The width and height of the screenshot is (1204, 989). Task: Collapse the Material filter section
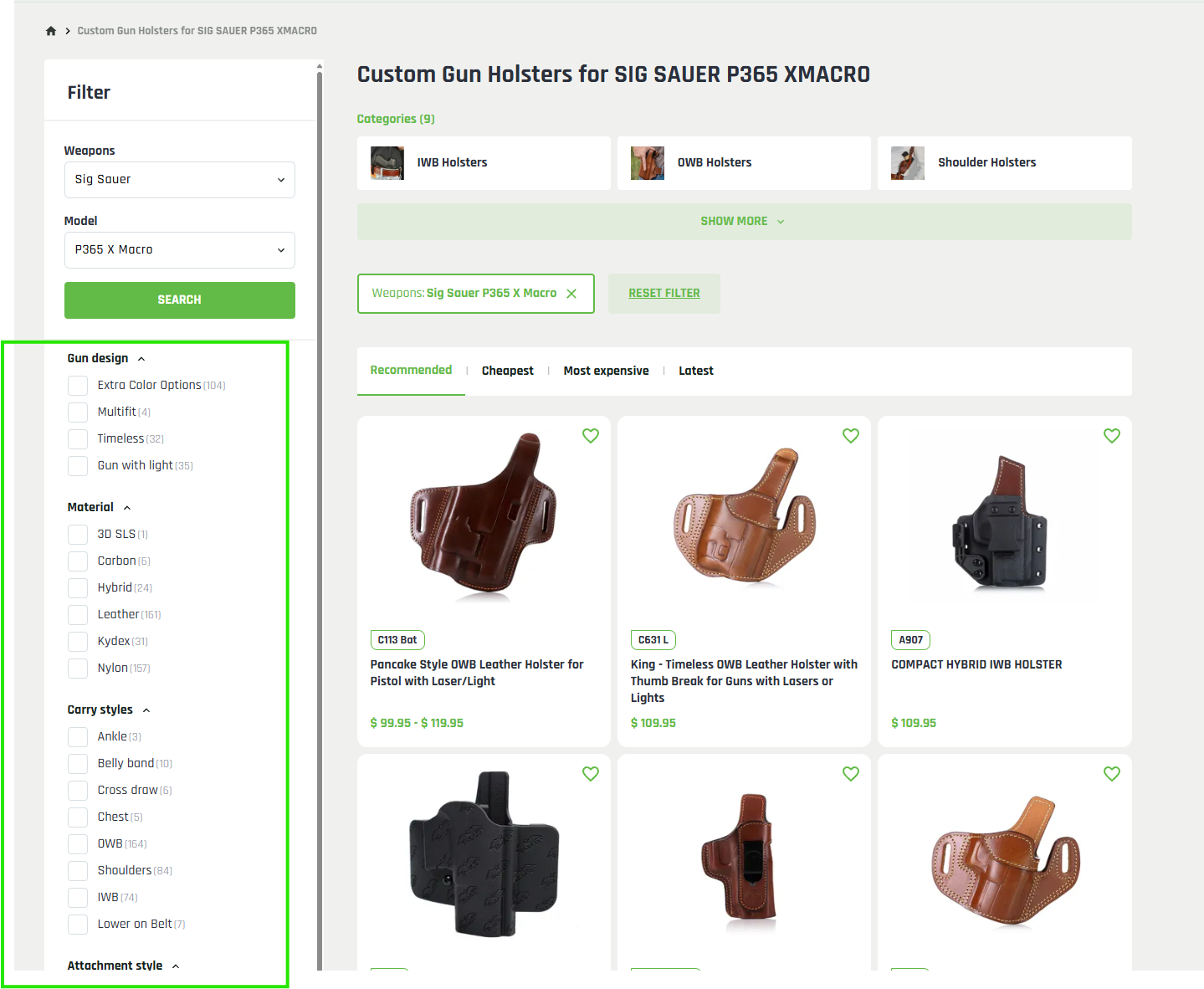coord(99,507)
